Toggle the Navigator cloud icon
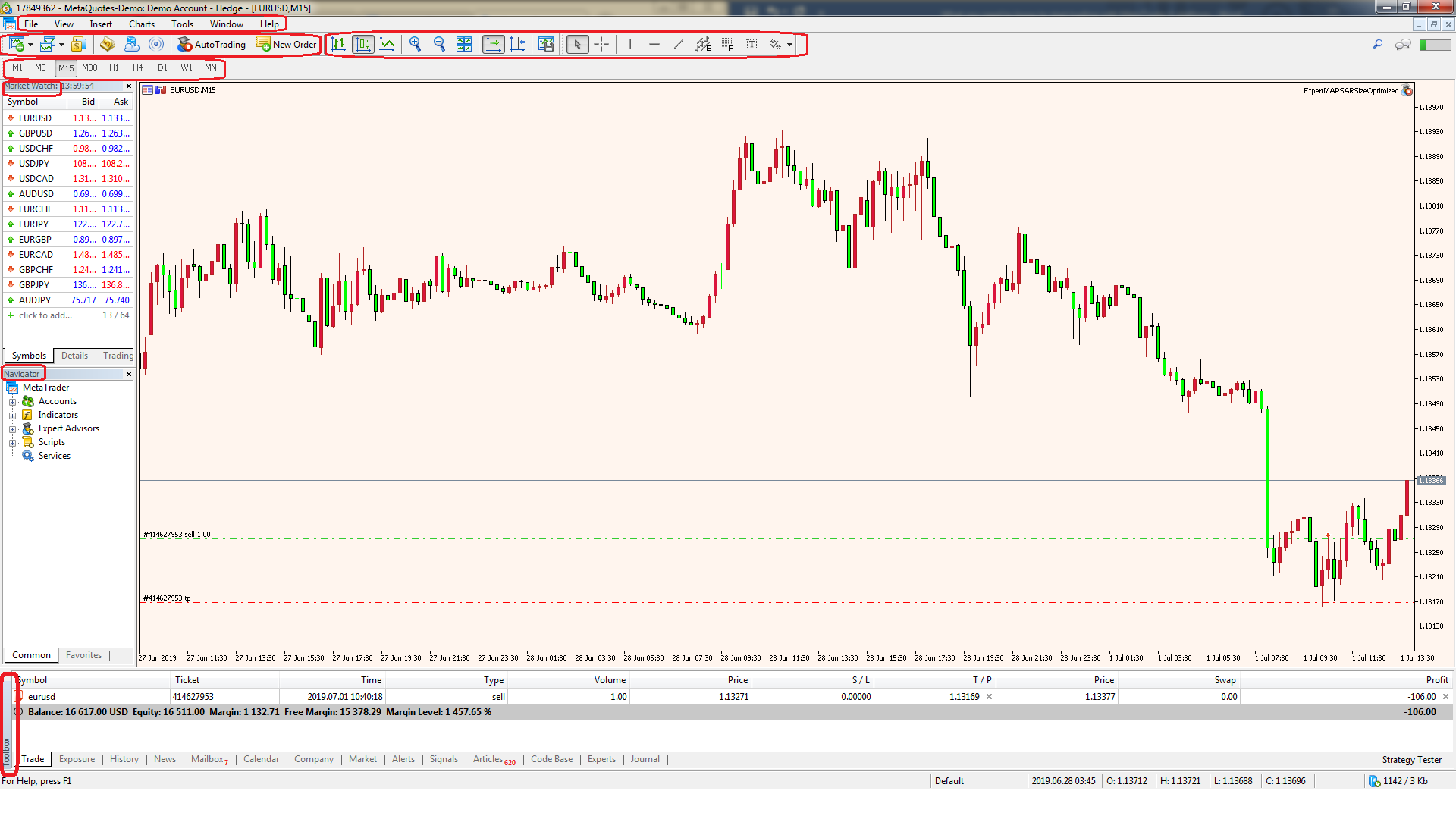This screenshot has width=1456, height=819. pos(131,45)
